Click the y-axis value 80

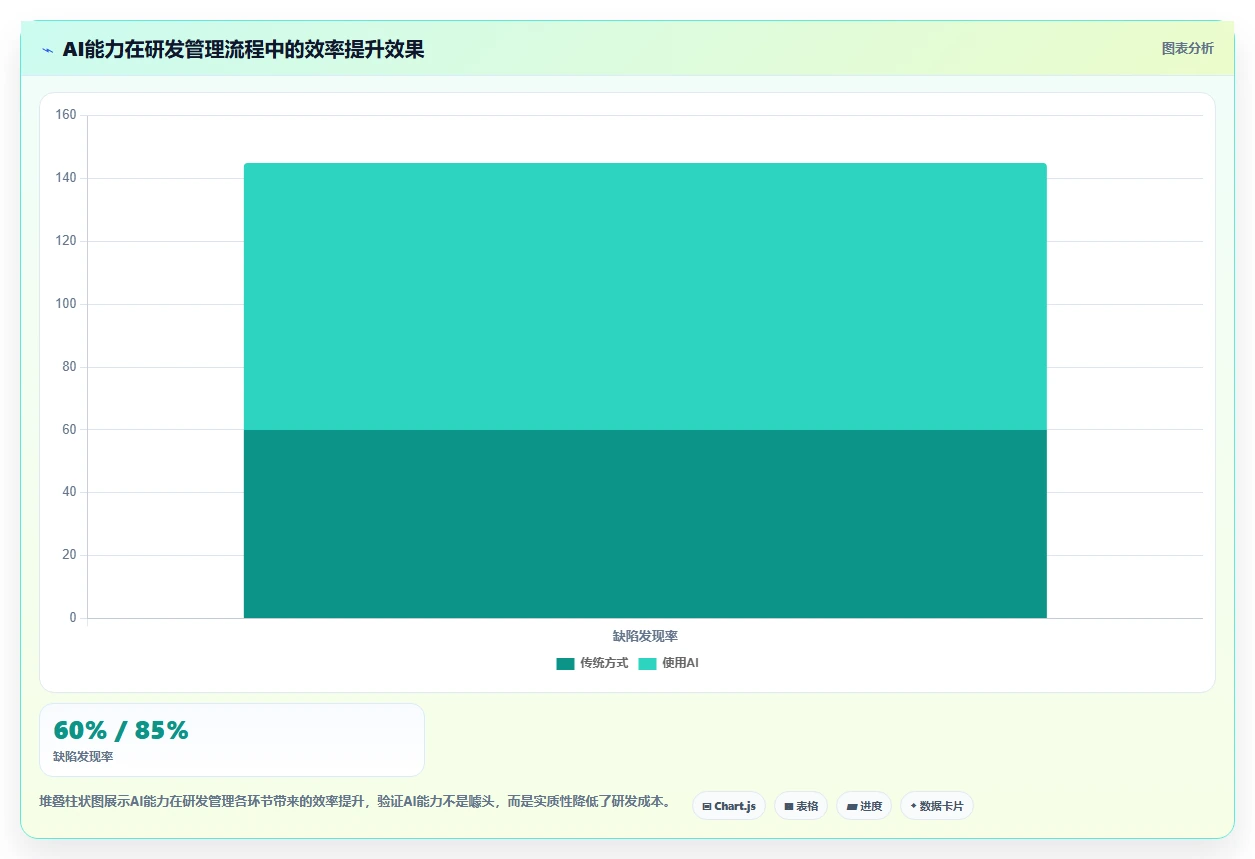pyautogui.click(x=69, y=367)
